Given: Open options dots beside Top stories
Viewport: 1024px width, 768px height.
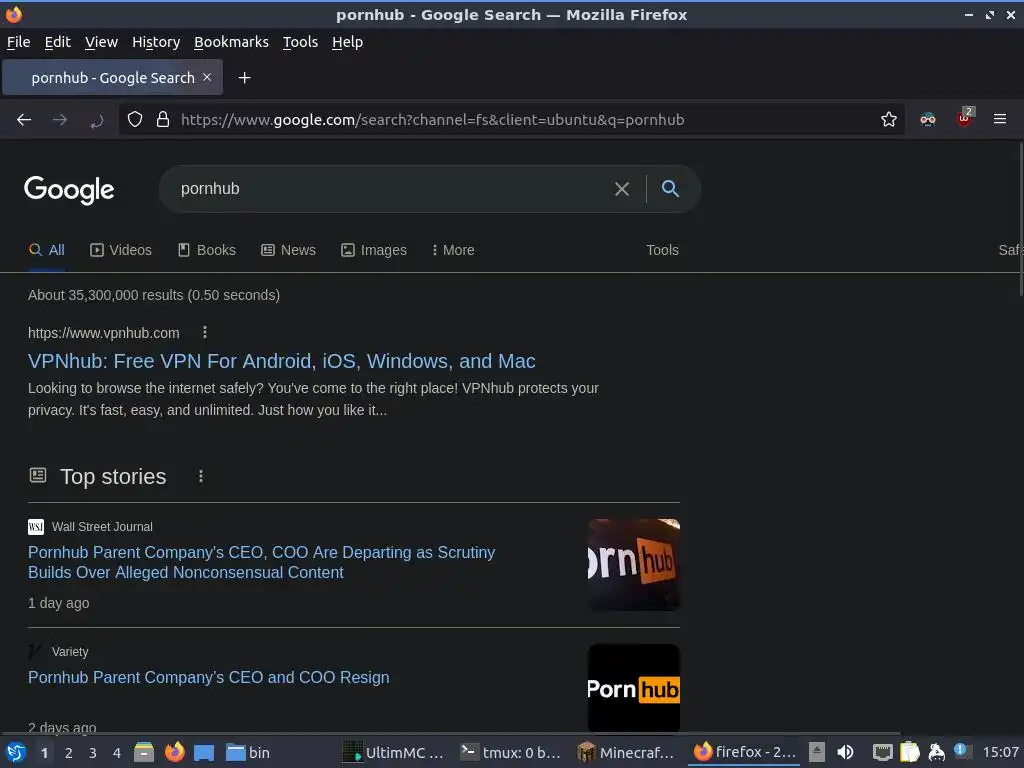Looking at the screenshot, I should pos(200,476).
